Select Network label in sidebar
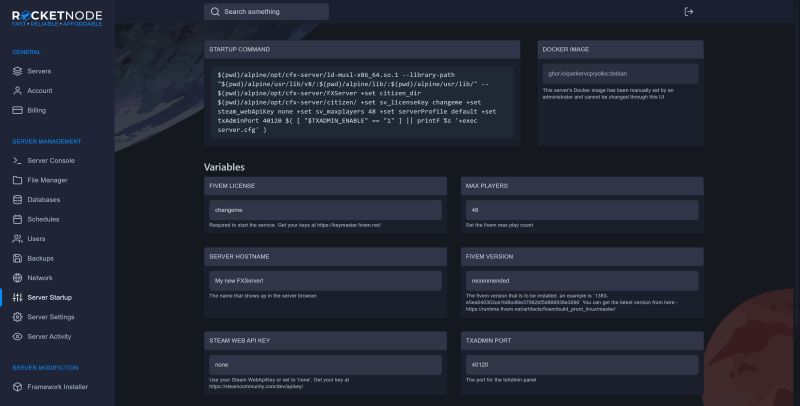 40,277
